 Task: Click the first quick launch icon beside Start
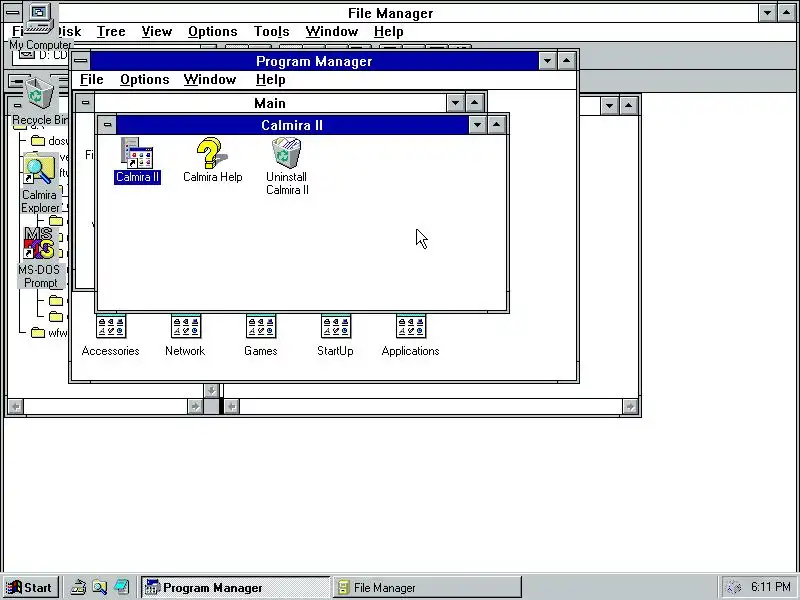pos(78,587)
